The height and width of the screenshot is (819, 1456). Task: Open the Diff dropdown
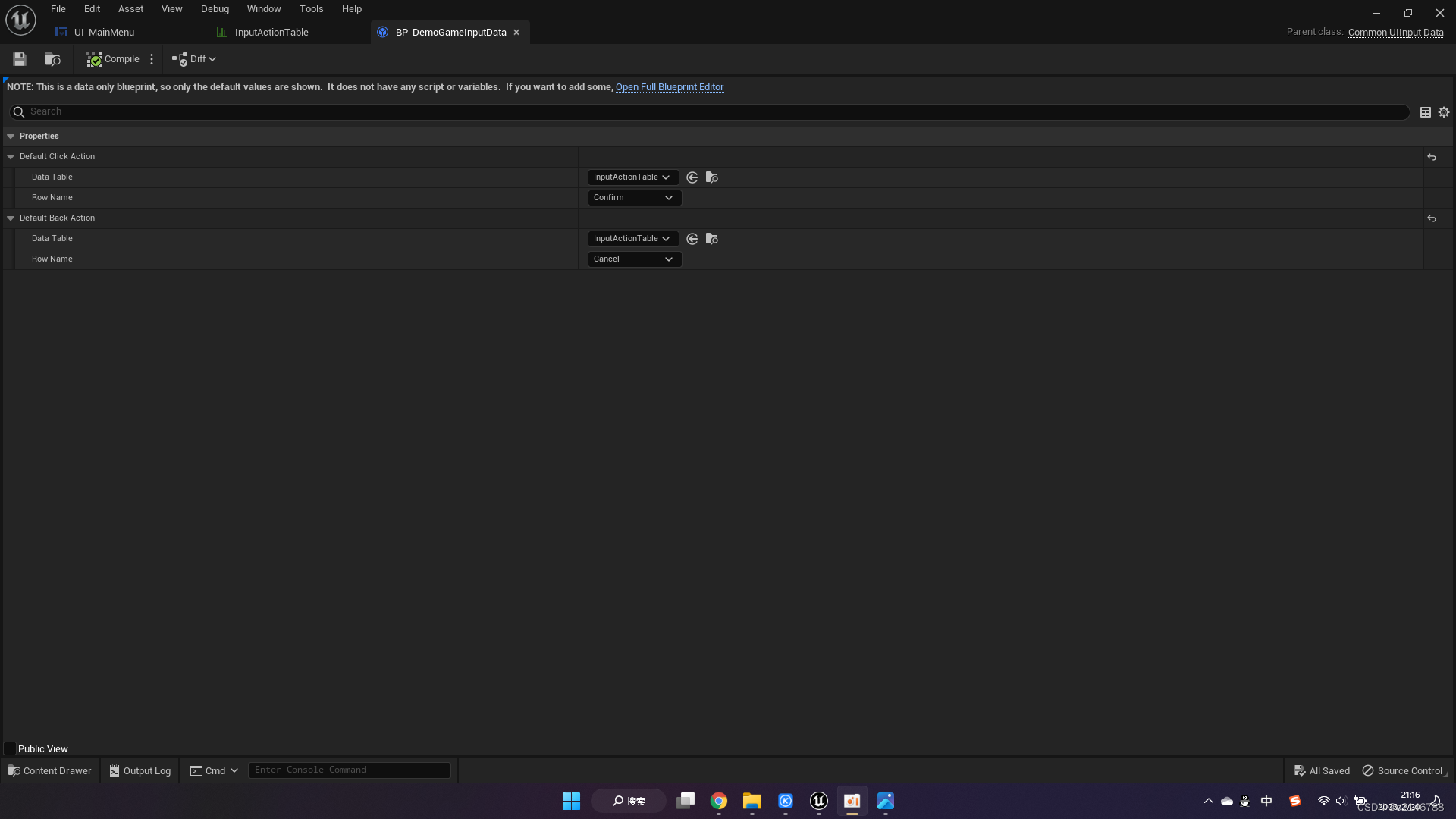pyautogui.click(x=195, y=59)
